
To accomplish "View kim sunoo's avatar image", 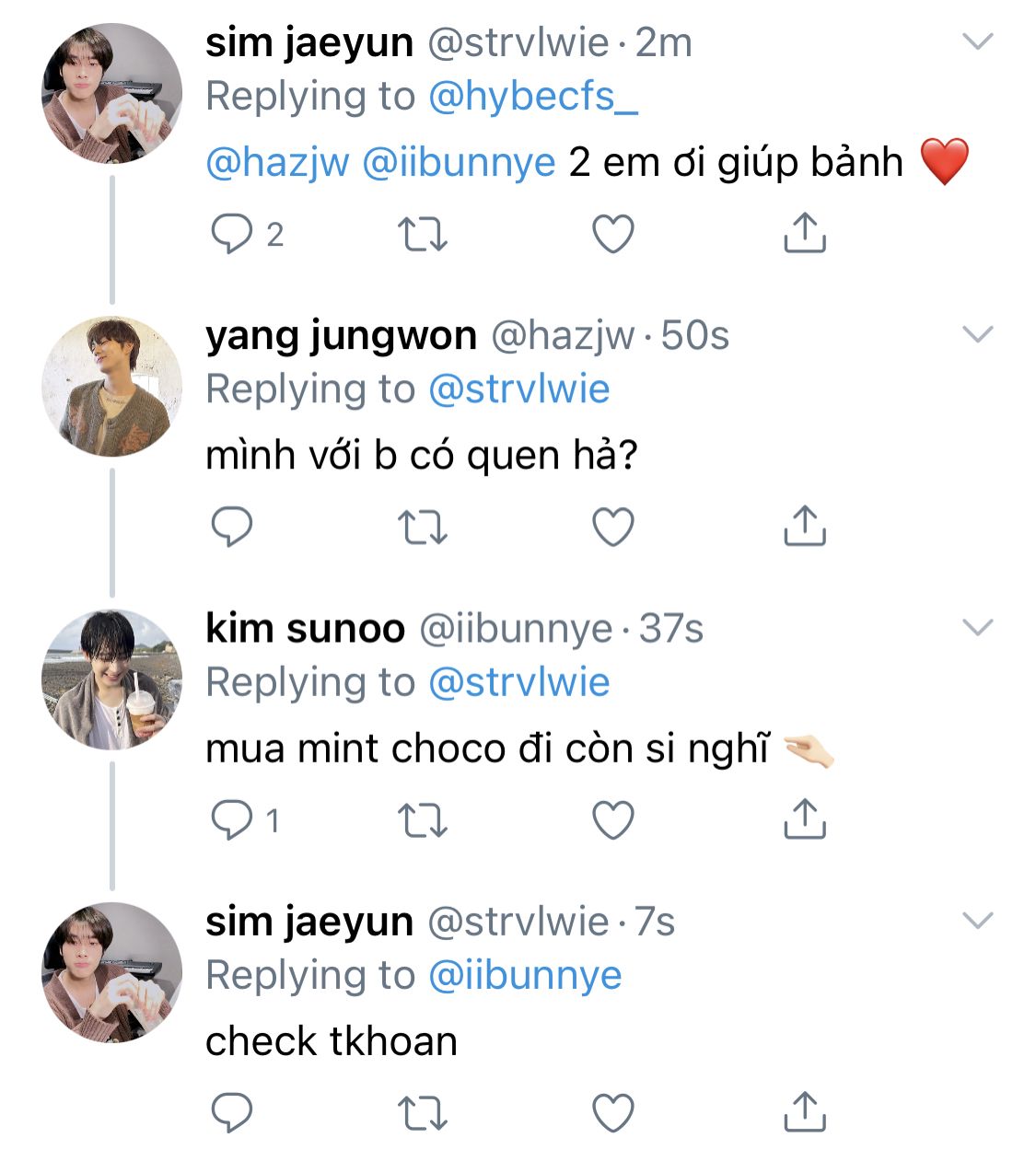I will click(x=111, y=679).
